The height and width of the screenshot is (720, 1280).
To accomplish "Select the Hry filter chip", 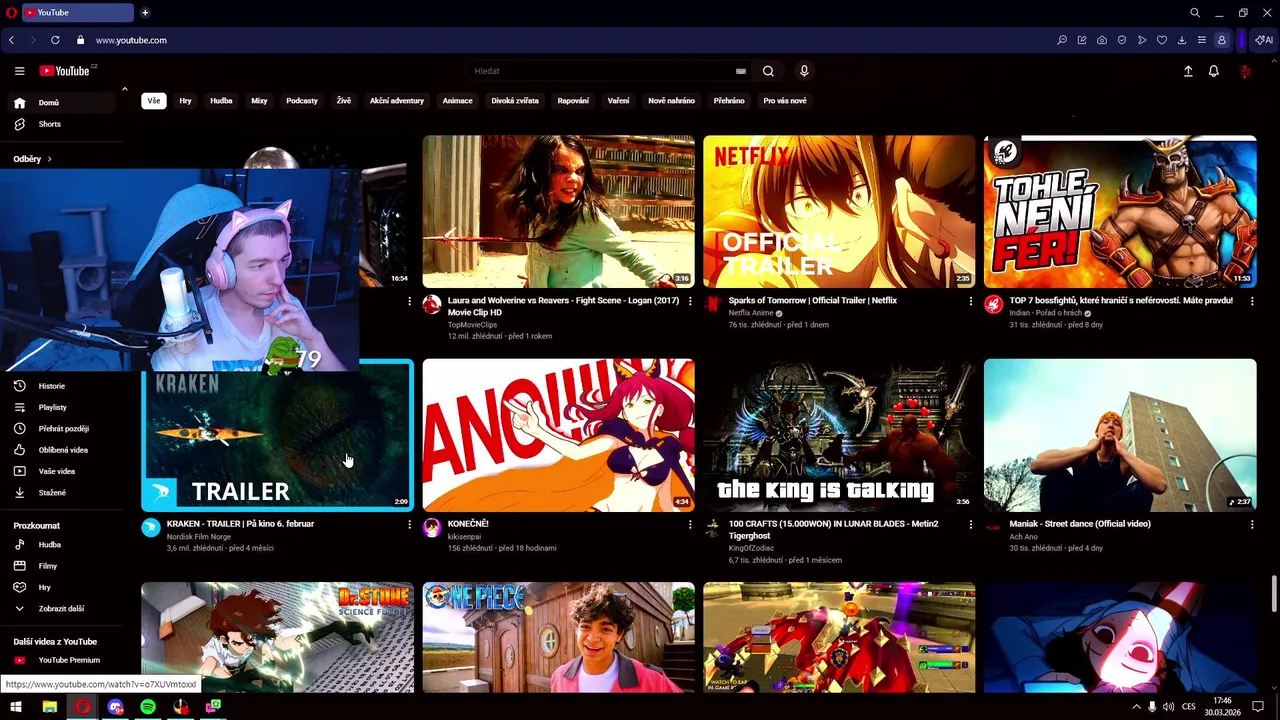I will 185,101.
